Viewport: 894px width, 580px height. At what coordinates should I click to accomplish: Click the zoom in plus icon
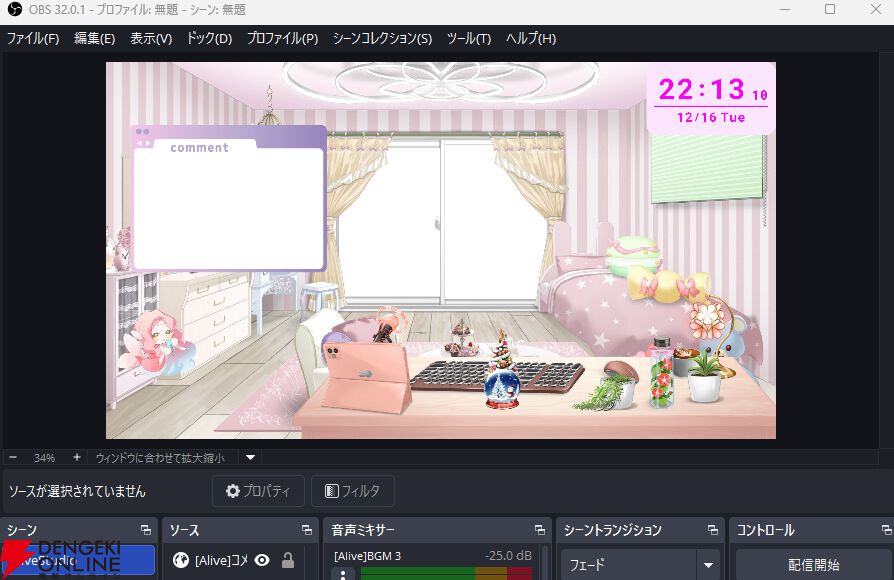[76, 457]
